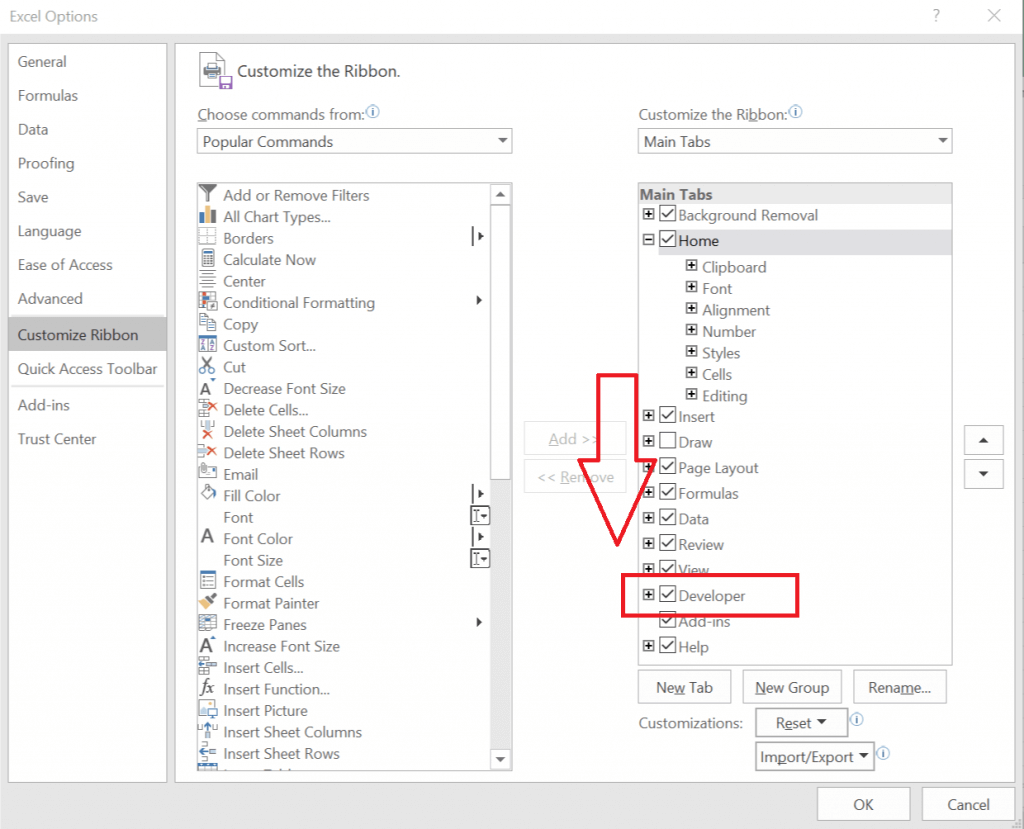Toggle the Insert tab checkbox
This screenshot has width=1024, height=829.
pos(667,415)
